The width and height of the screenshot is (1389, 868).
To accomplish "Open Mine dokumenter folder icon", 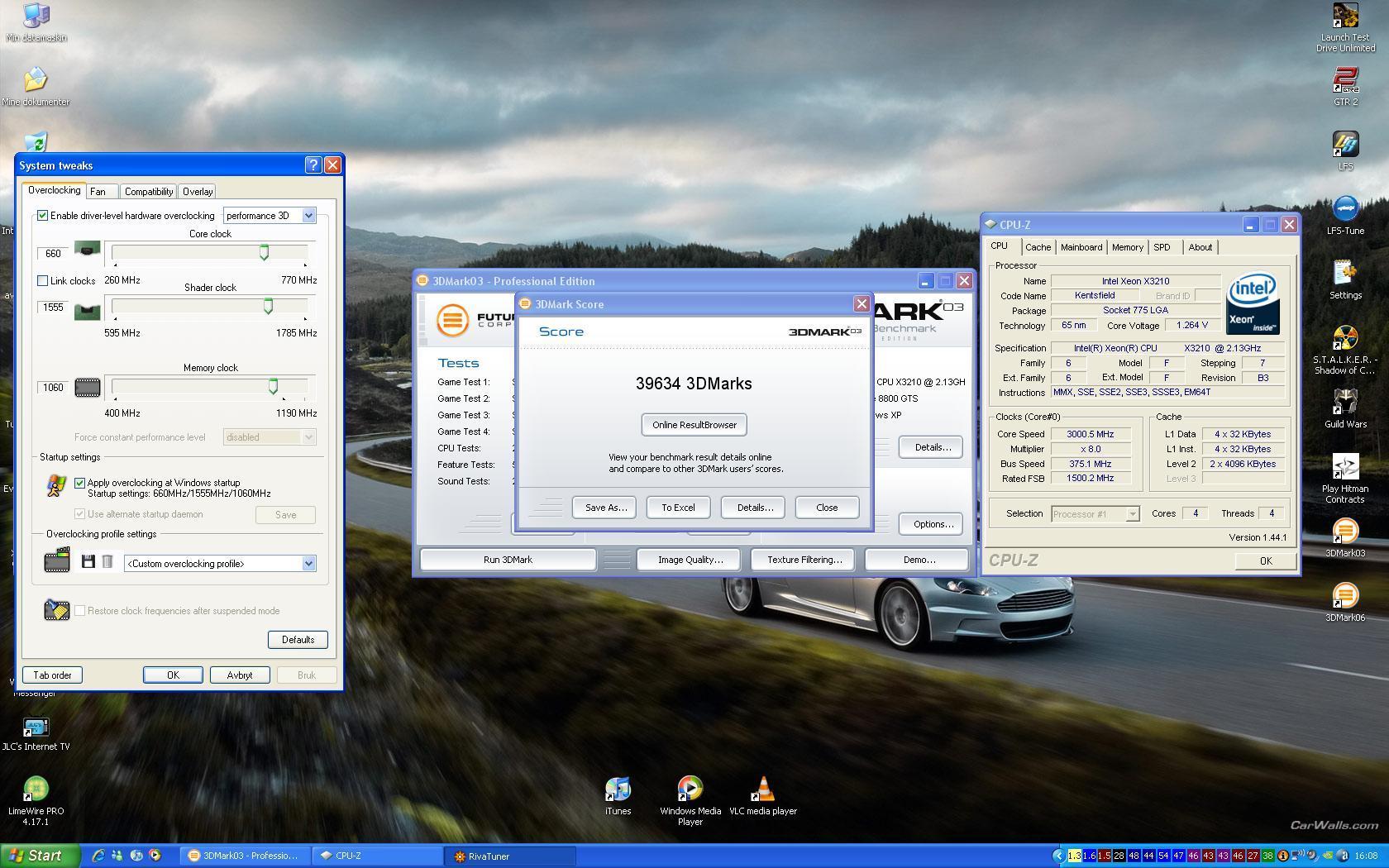I will tap(36, 86).
